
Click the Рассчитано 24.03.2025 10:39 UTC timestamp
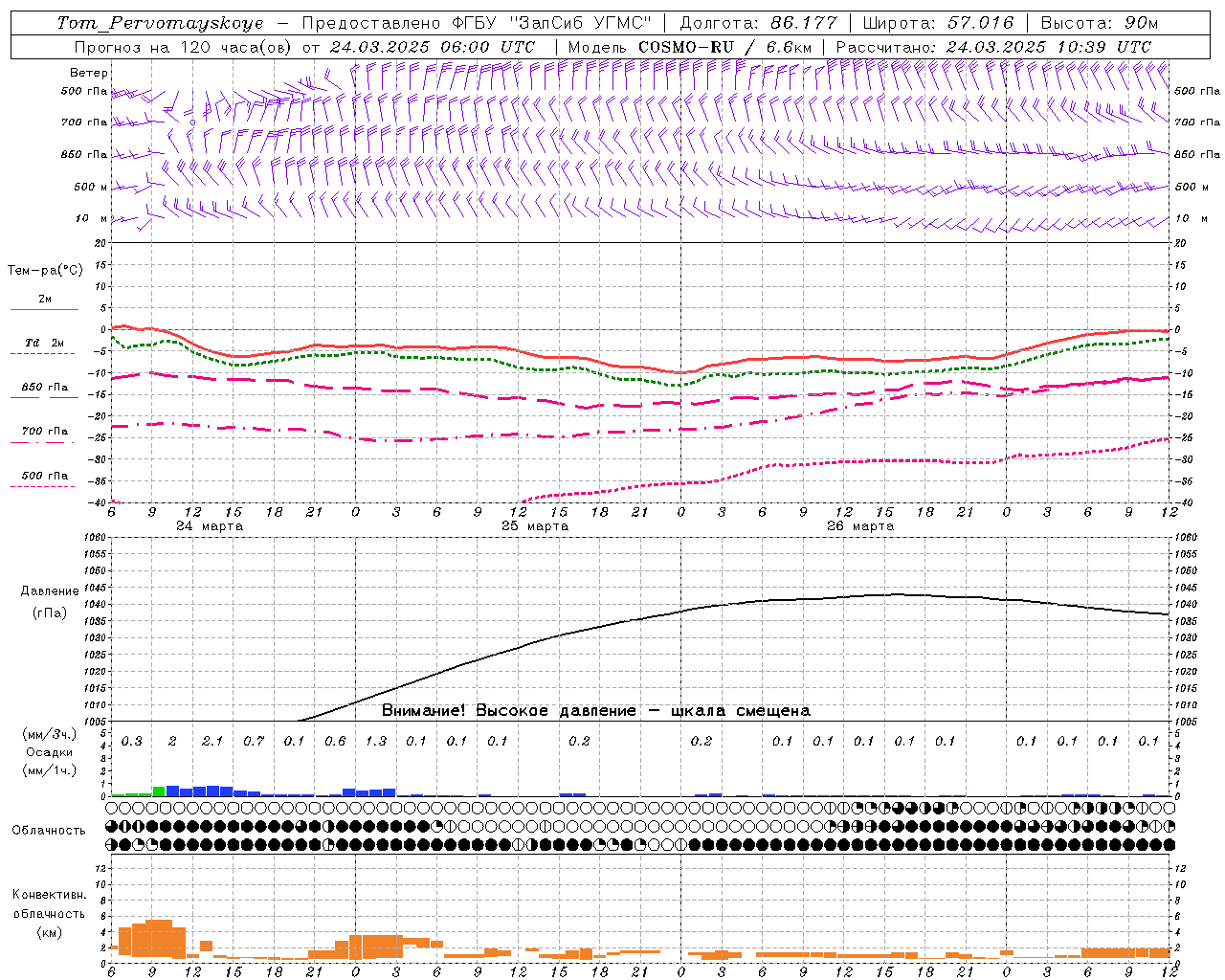click(993, 47)
